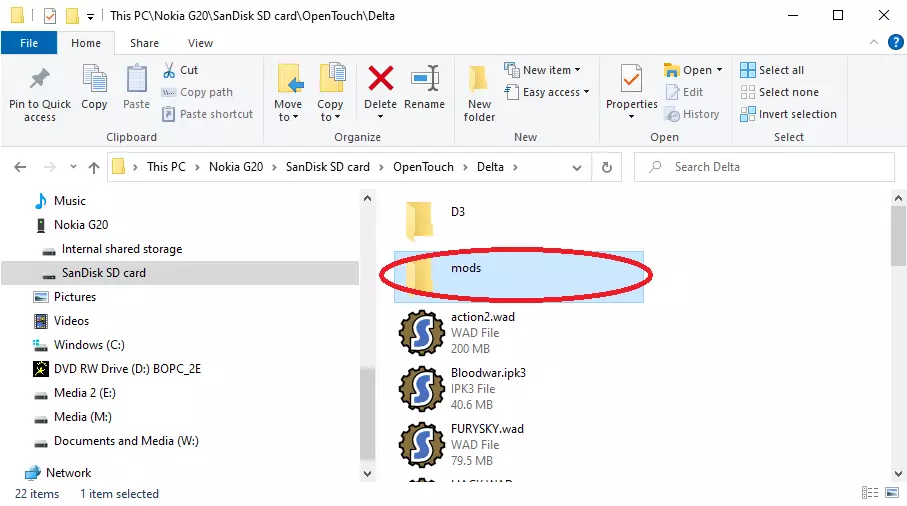The width and height of the screenshot is (907, 506).
Task: Click SanDisk SD card breadcrumb
Action: tap(327, 167)
